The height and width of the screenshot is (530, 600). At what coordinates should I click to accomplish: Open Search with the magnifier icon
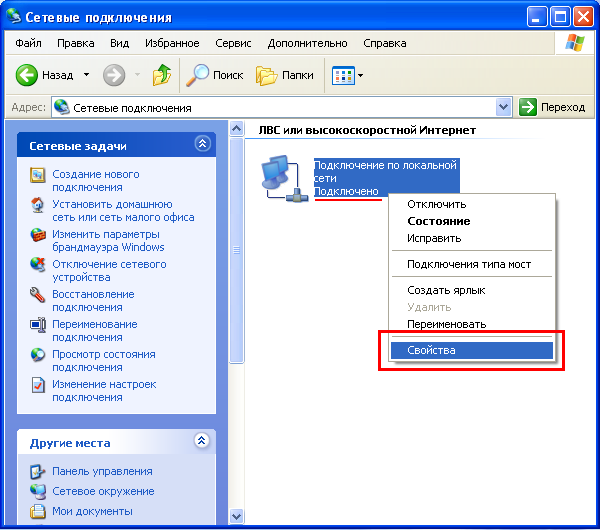[x=197, y=75]
